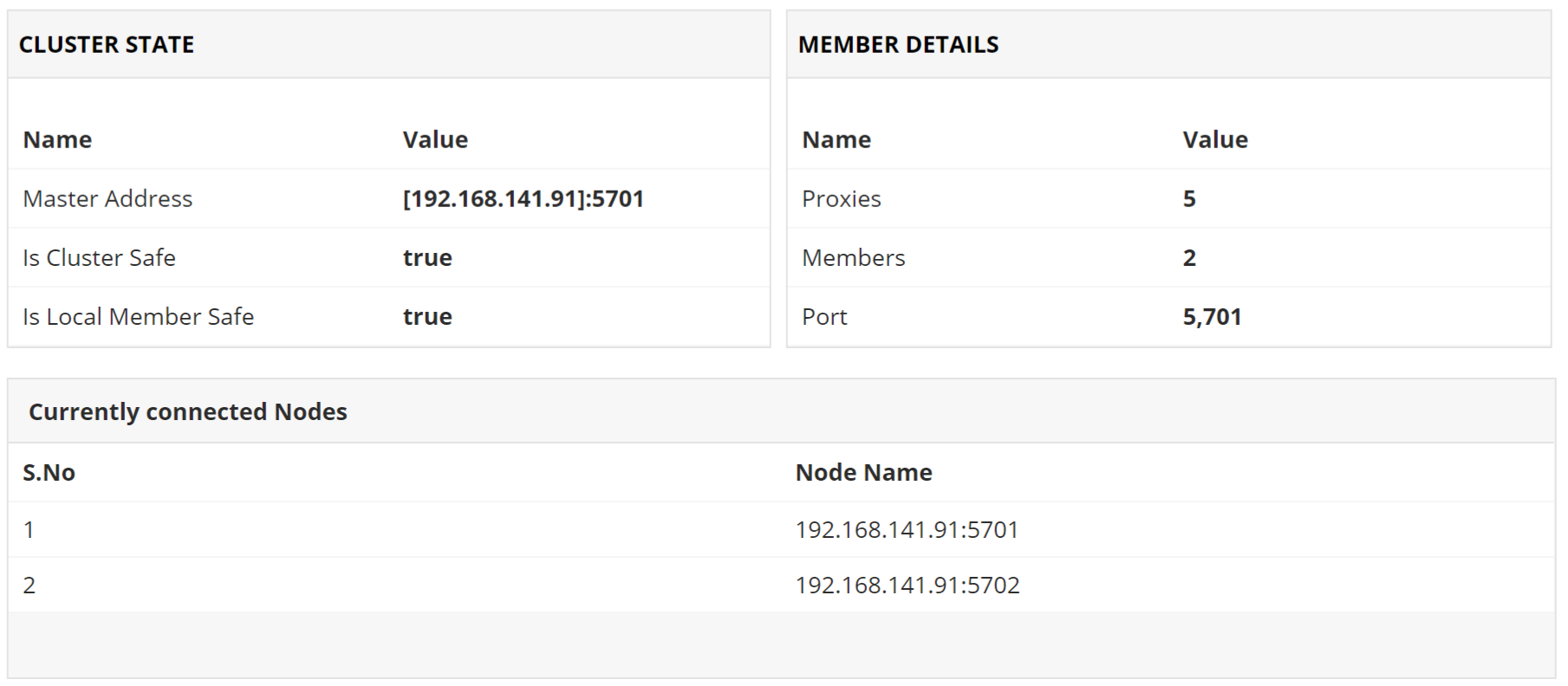Select node 192.168.141.91:5702 in connected nodes list

point(907,586)
